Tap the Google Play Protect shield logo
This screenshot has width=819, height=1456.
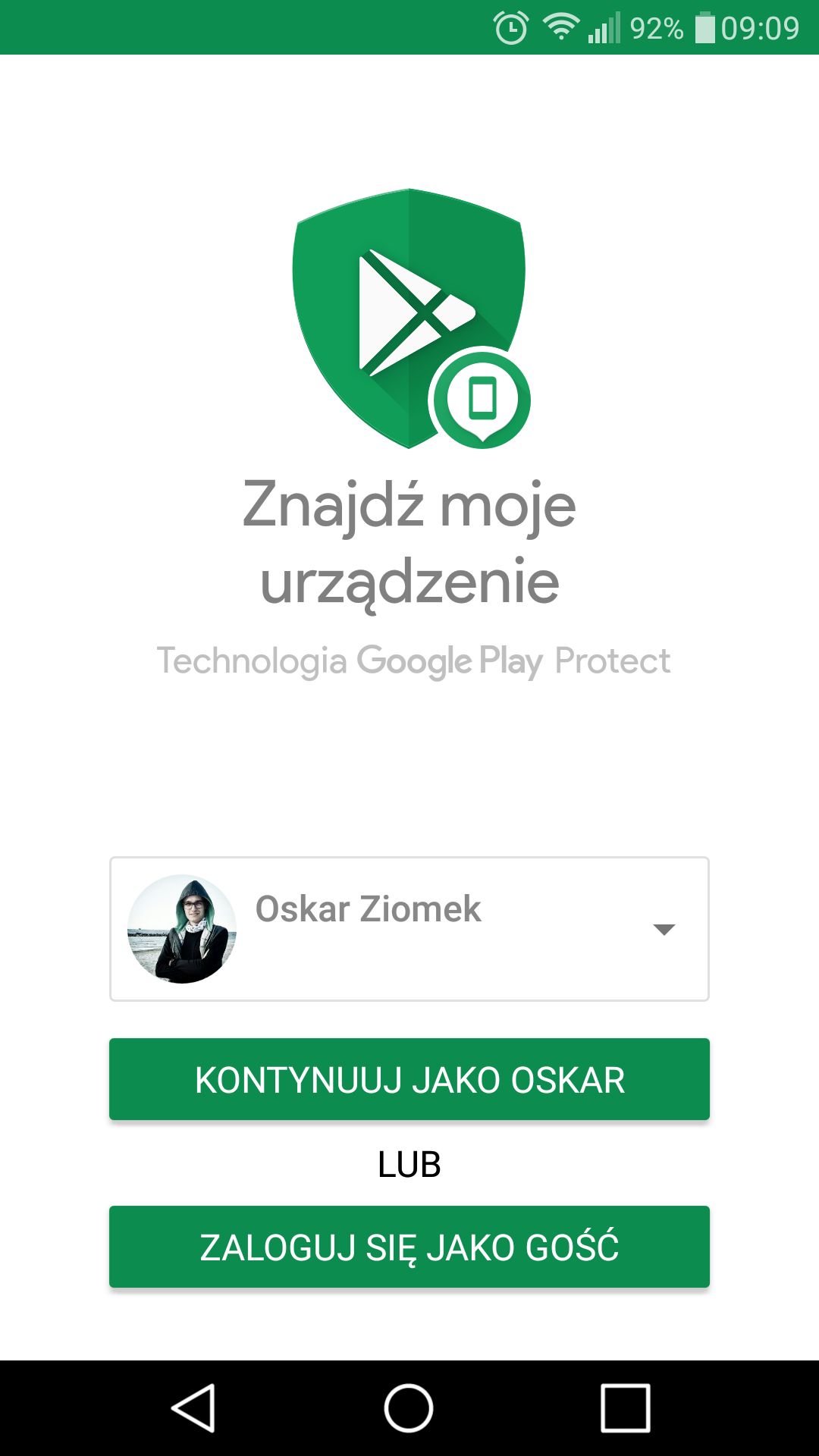coord(409,318)
